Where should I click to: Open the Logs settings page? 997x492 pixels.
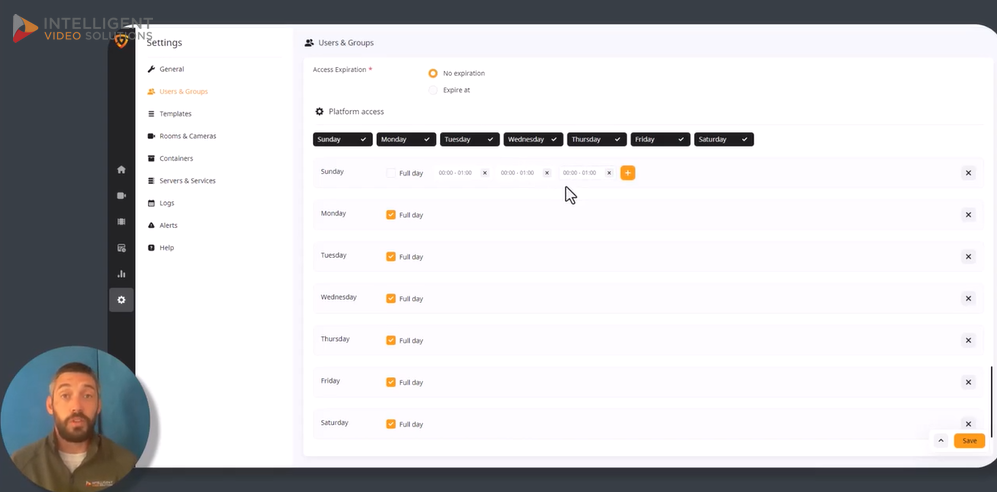point(167,203)
